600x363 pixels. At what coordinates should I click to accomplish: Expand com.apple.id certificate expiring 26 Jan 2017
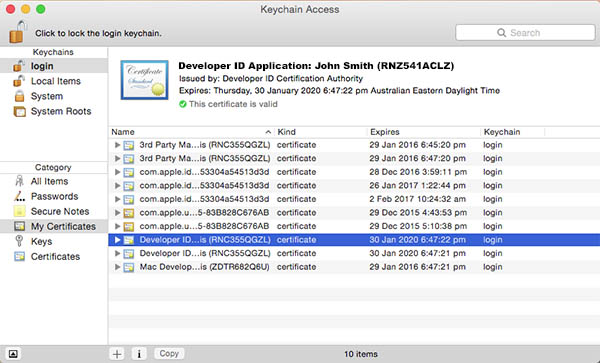tap(117, 186)
